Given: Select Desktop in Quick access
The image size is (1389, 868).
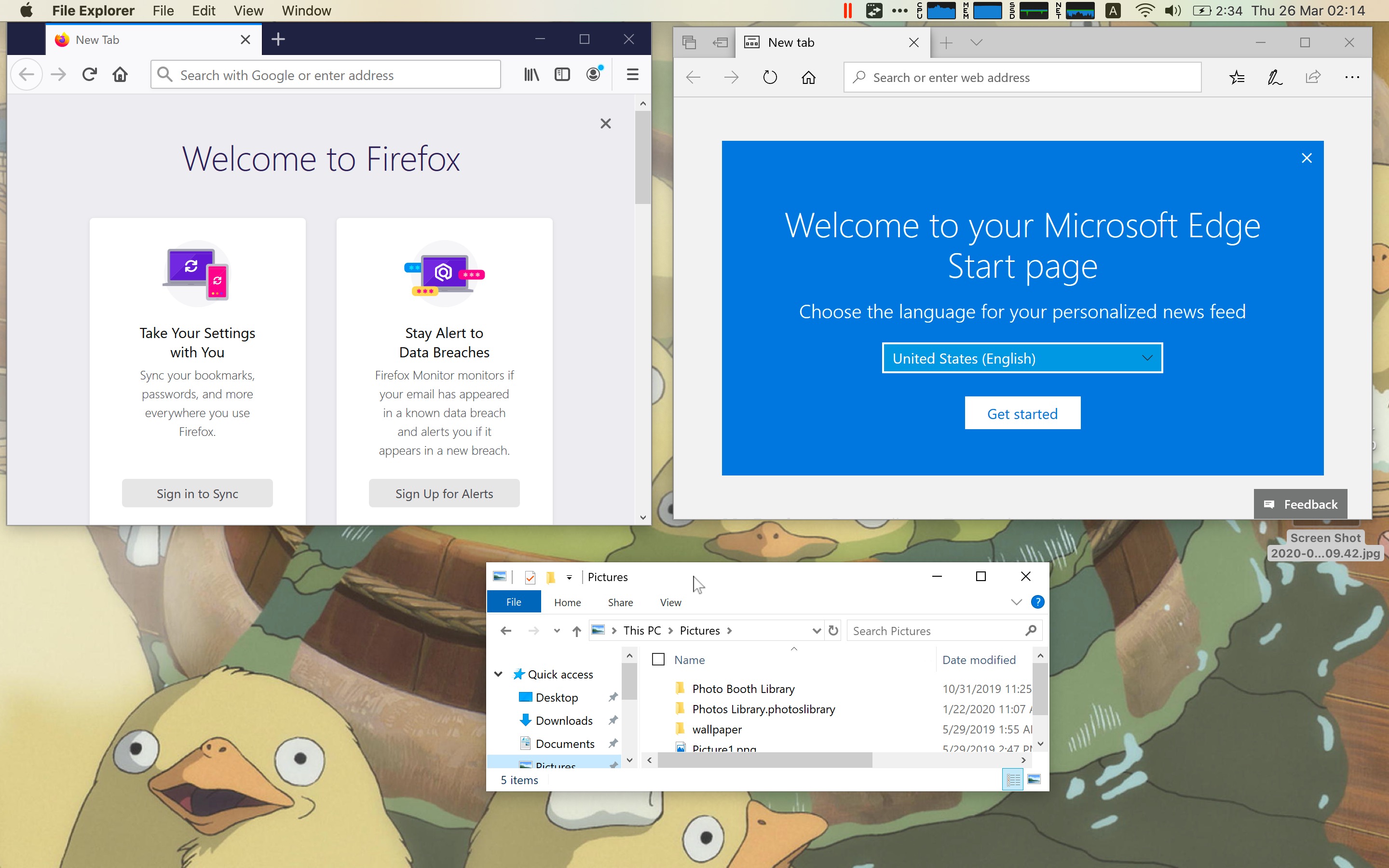Looking at the screenshot, I should point(556,697).
